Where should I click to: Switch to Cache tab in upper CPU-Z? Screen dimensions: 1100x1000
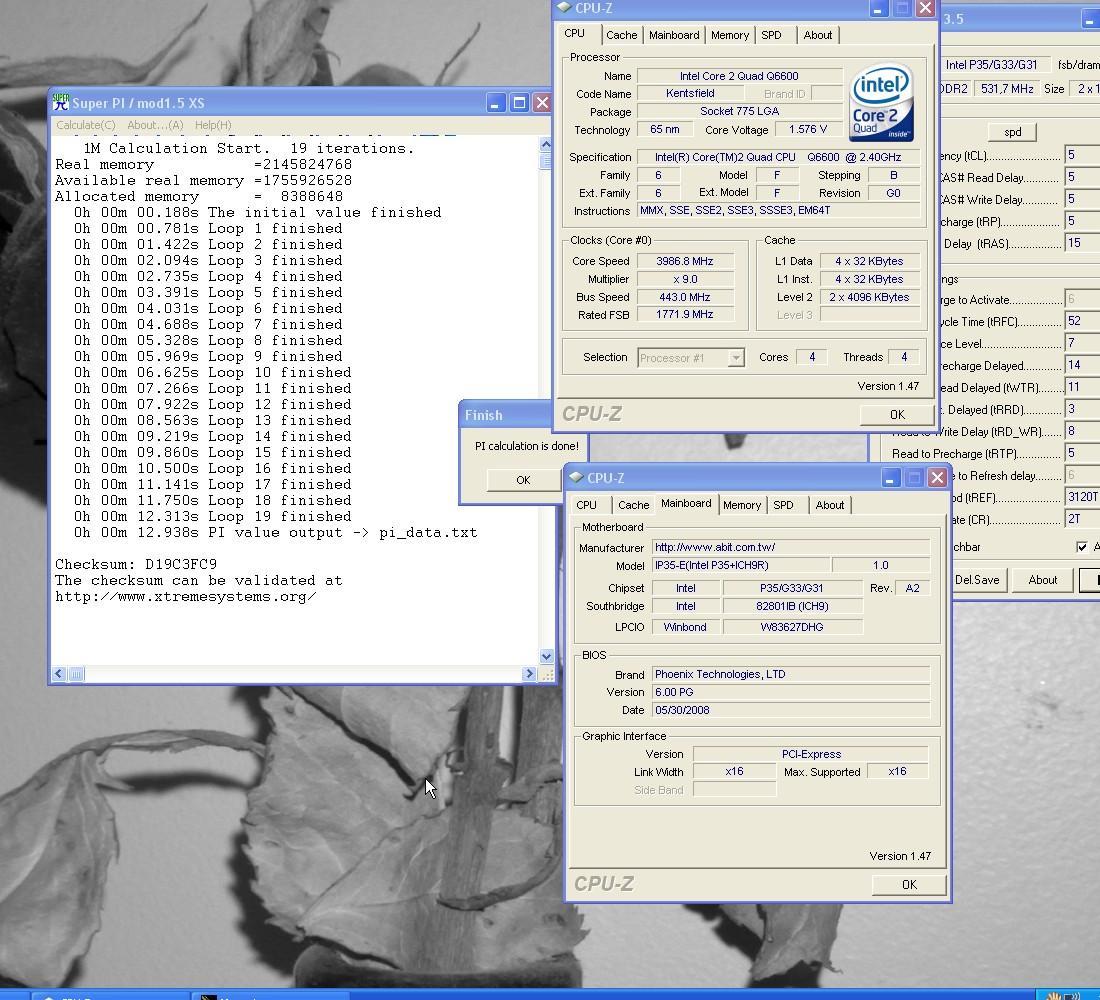(622, 35)
